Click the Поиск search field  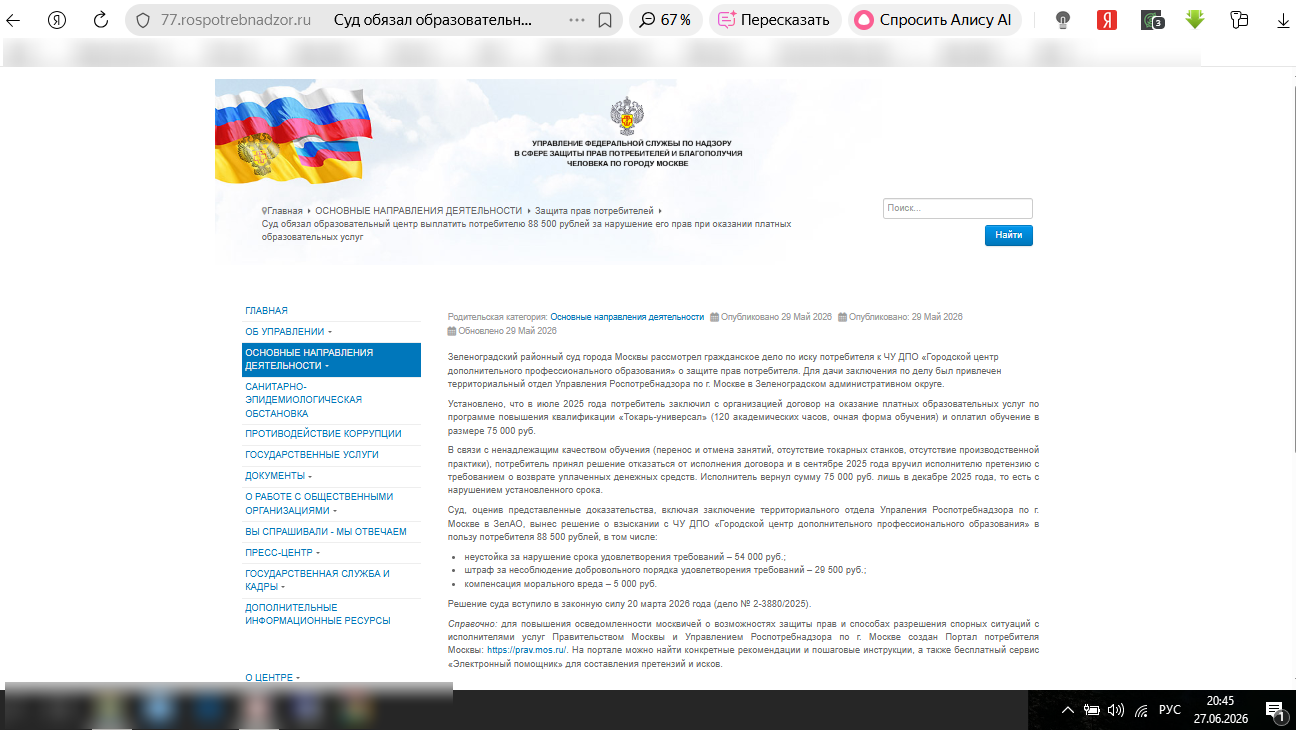coord(957,208)
